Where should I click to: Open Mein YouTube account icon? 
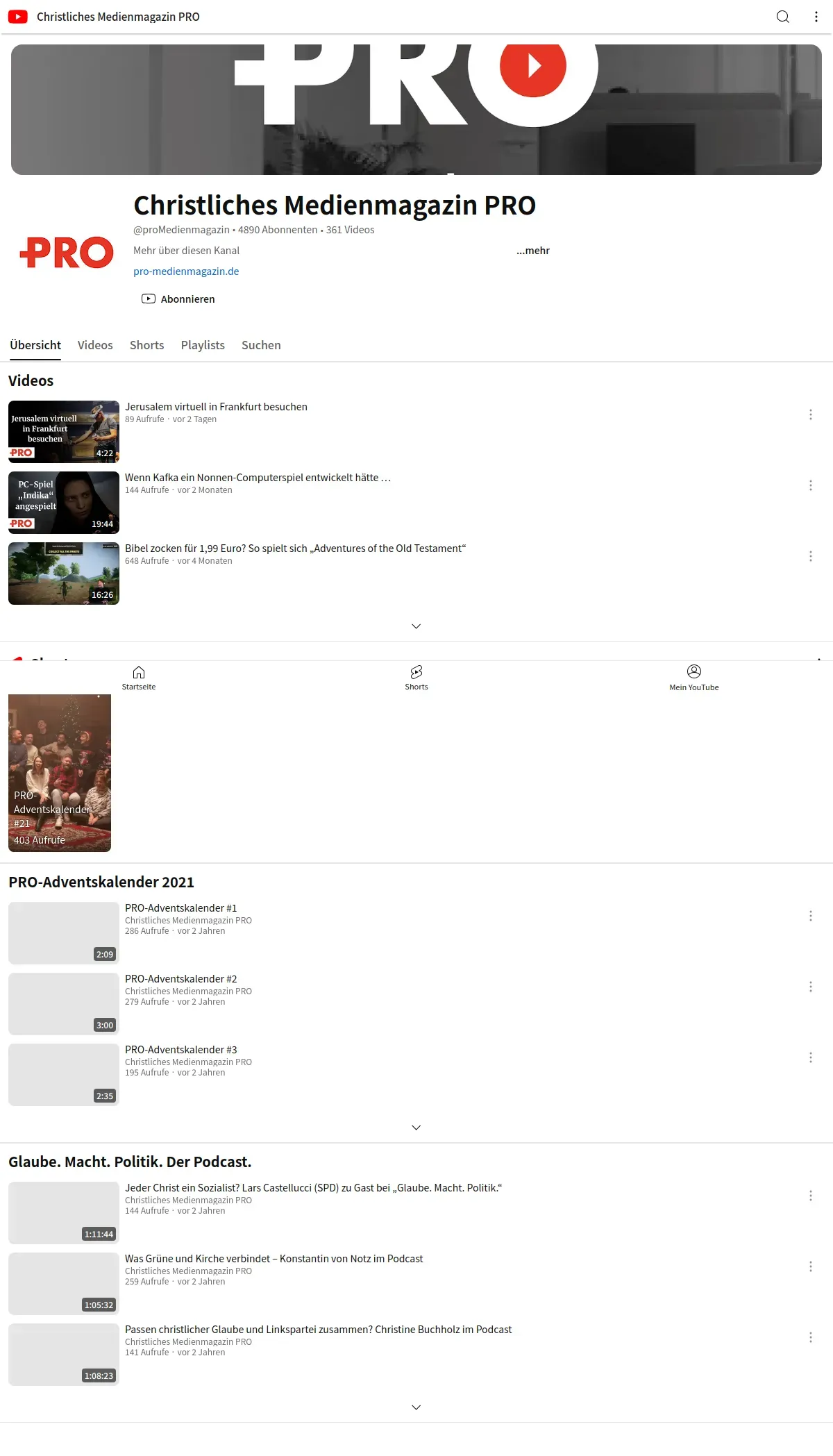694,678
